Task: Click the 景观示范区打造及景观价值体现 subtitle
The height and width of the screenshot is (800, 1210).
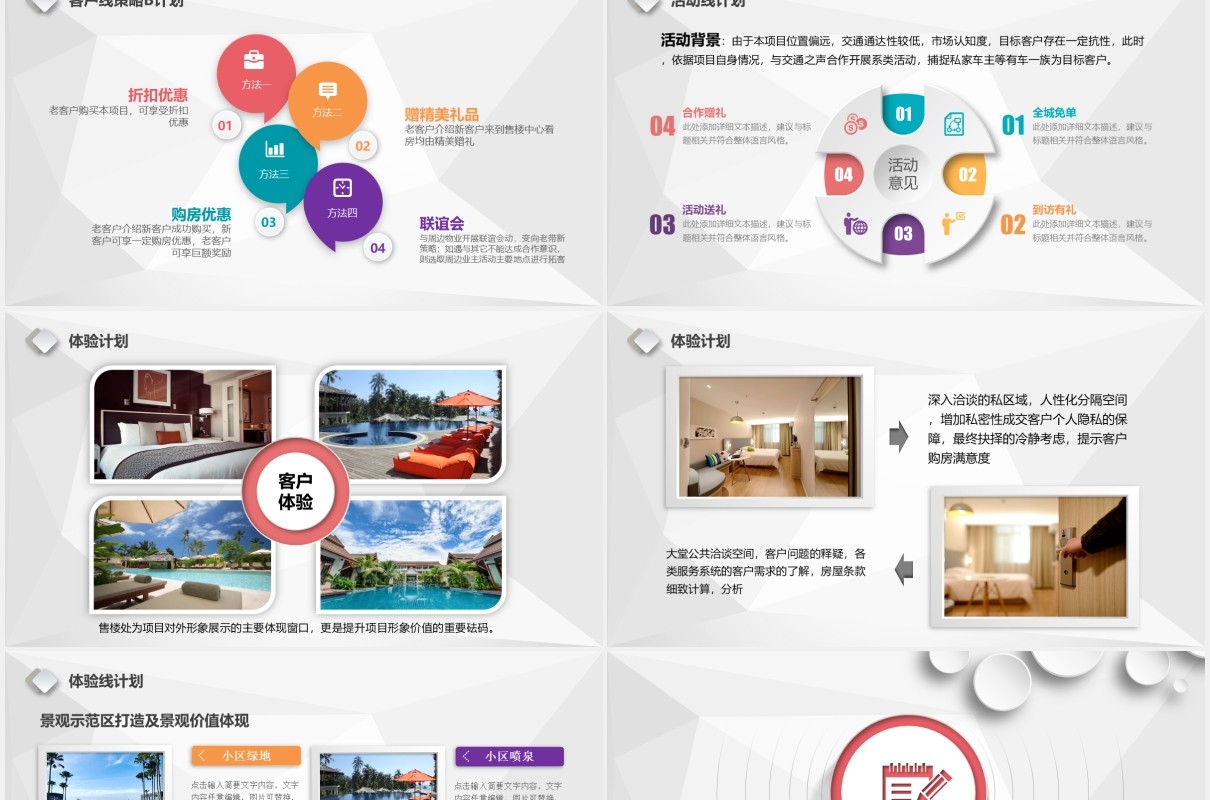Action: click(144, 721)
